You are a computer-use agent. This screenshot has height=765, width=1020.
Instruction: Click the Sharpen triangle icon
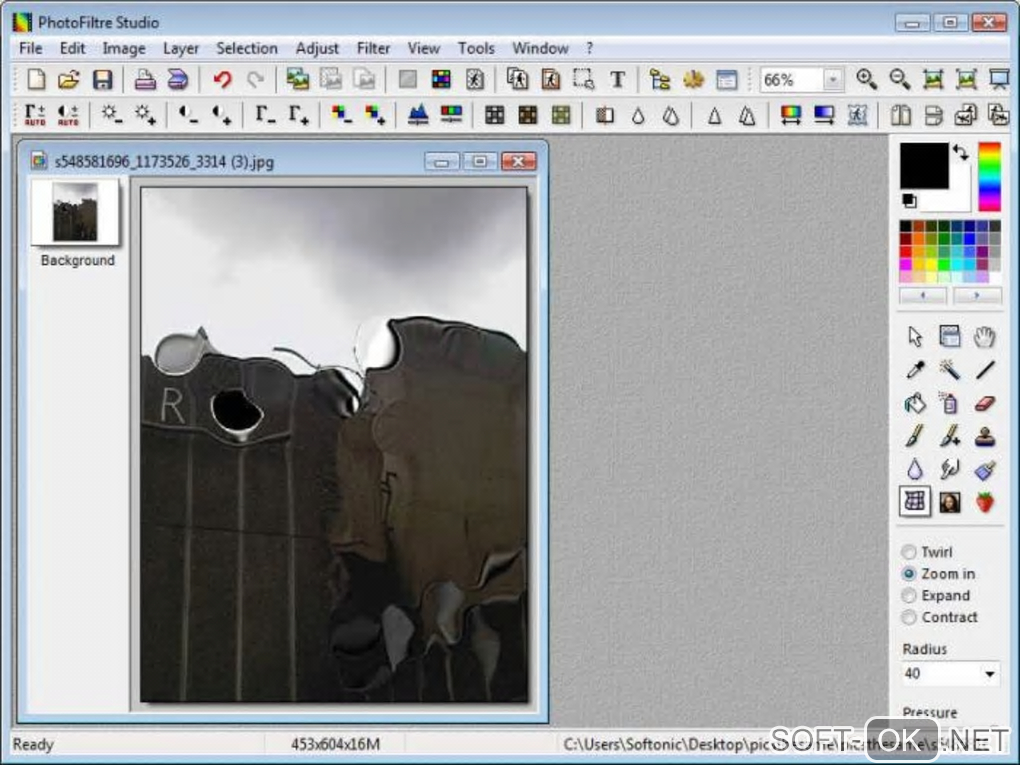click(714, 116)
